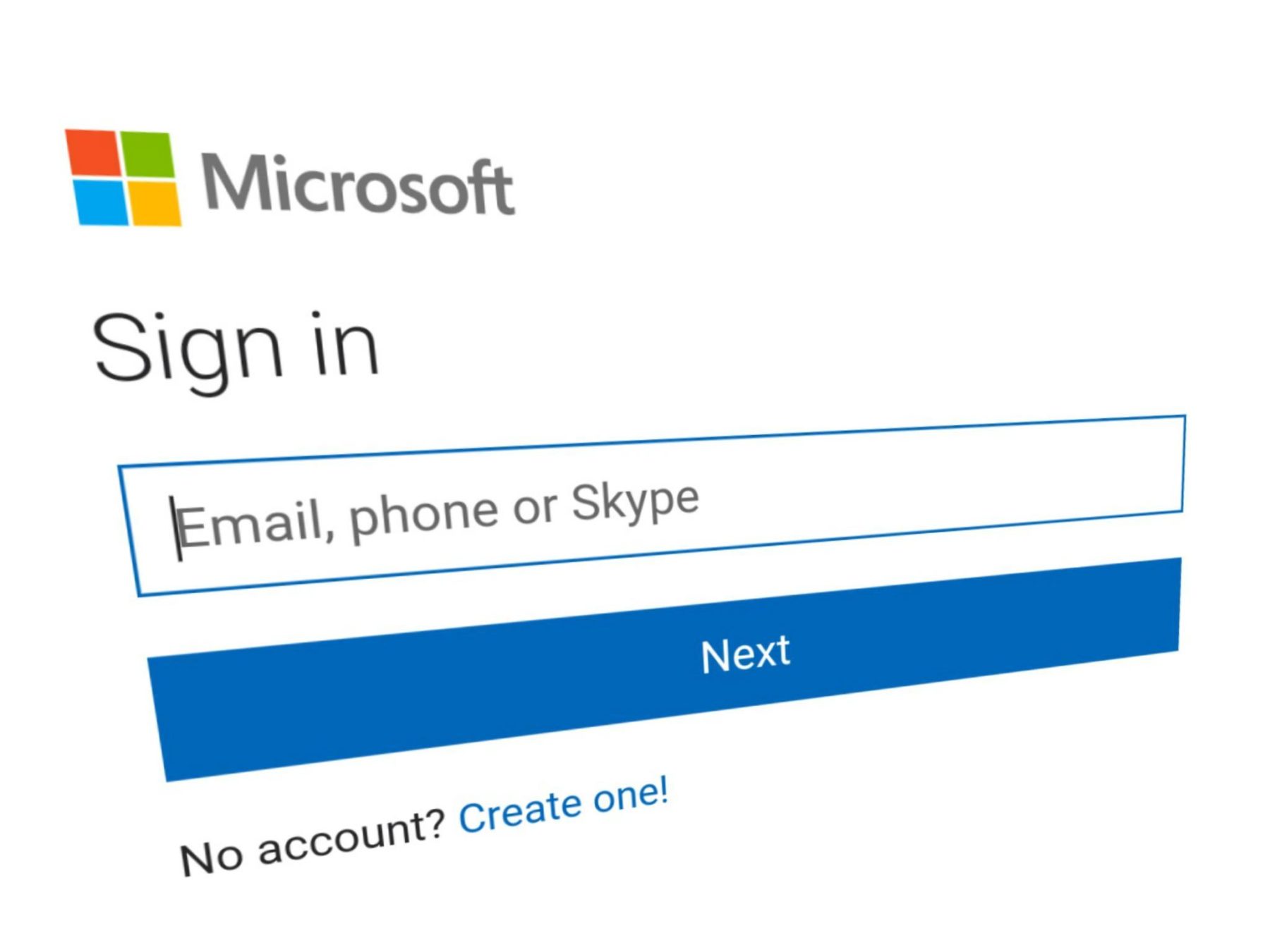Click the blue square of Microsoft logo
The image size is (1270, 952).
[x=102, y=202]
